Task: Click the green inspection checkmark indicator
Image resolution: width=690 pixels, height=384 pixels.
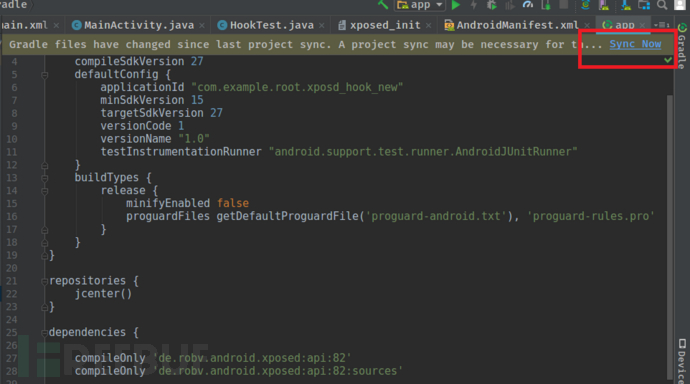Action: tap(668, 59)
